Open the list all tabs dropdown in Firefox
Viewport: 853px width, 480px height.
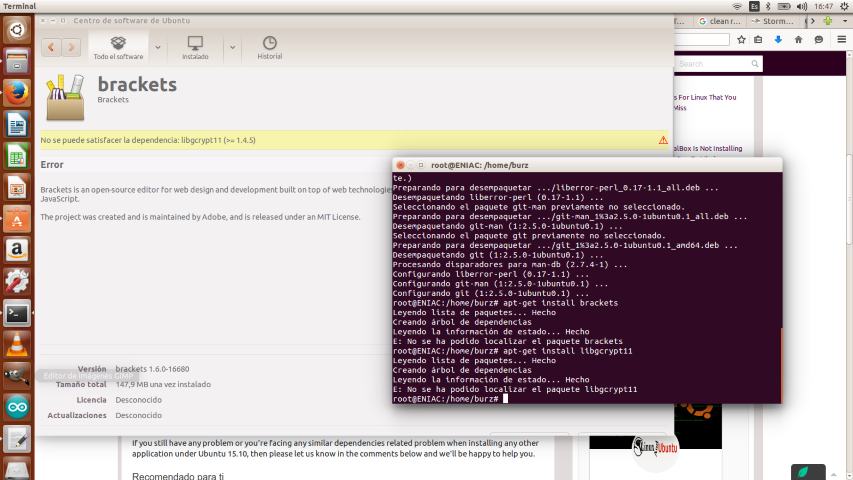coord(845,21)
